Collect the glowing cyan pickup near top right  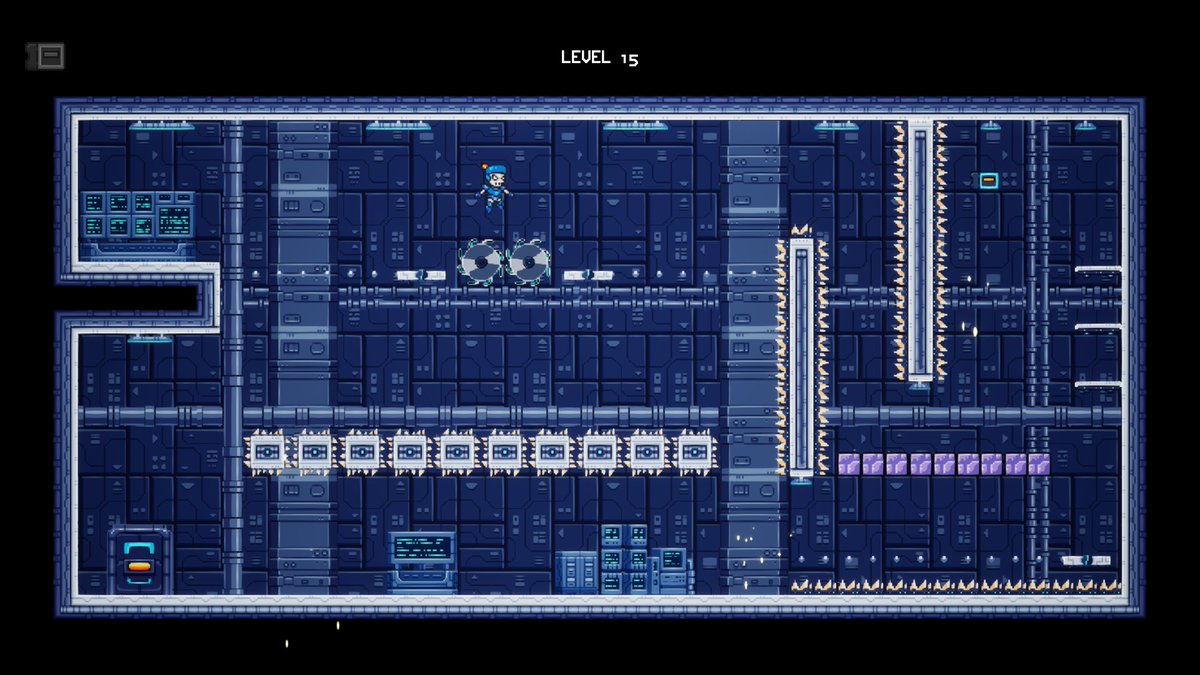[x=989, y=178]
